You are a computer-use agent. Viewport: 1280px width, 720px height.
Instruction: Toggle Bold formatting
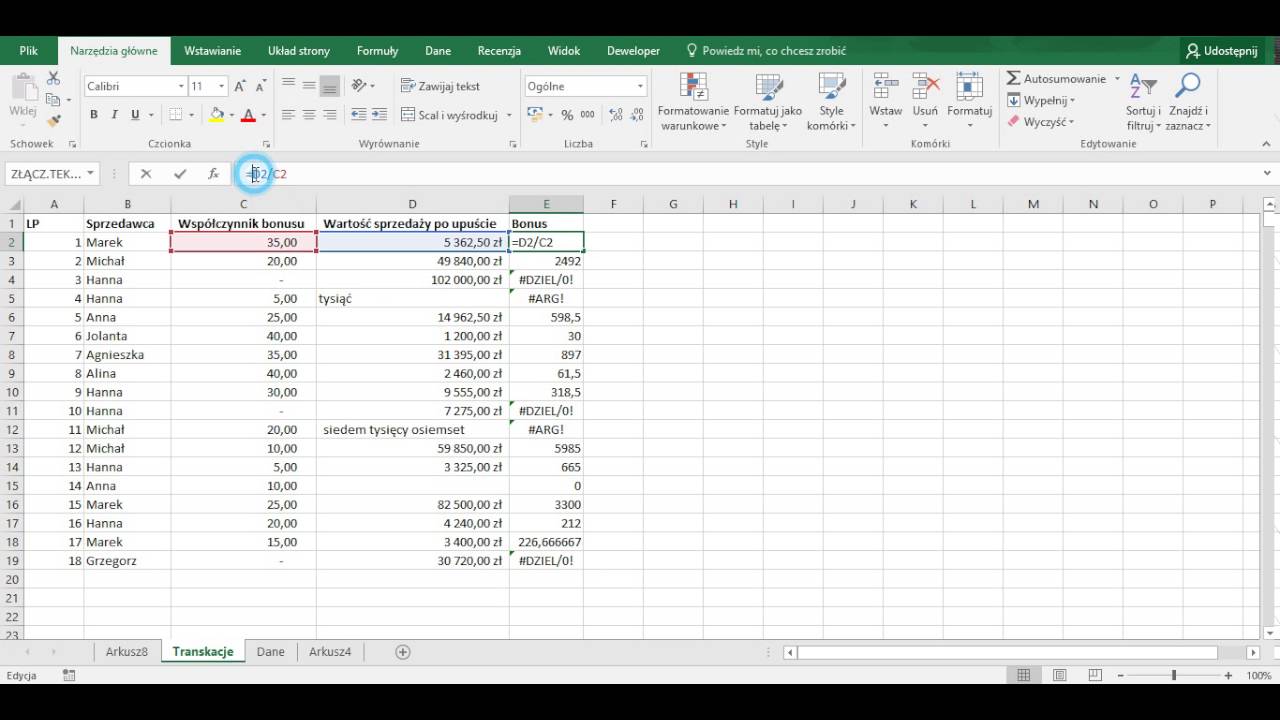tap(94, 115)
